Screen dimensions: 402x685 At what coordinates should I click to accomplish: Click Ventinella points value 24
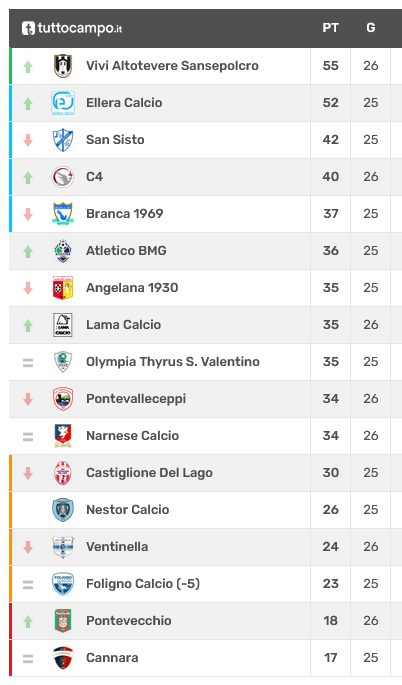(x=330, y=547)
